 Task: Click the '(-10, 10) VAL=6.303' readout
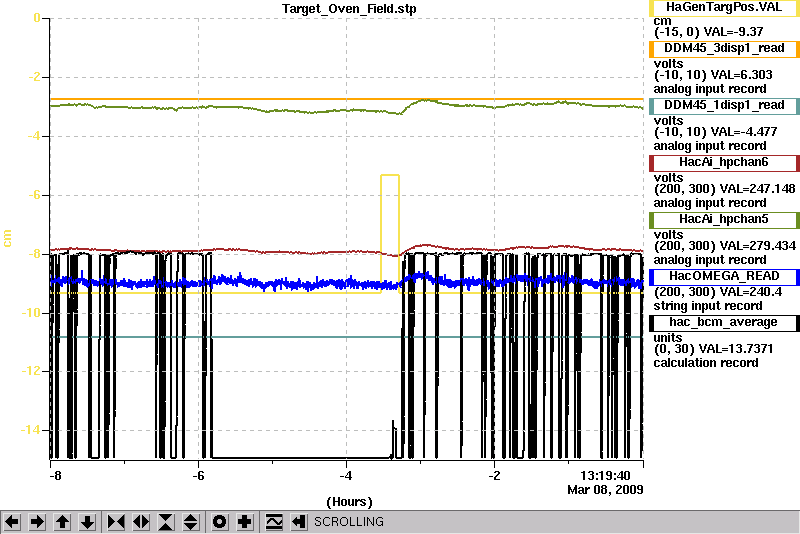713,75
